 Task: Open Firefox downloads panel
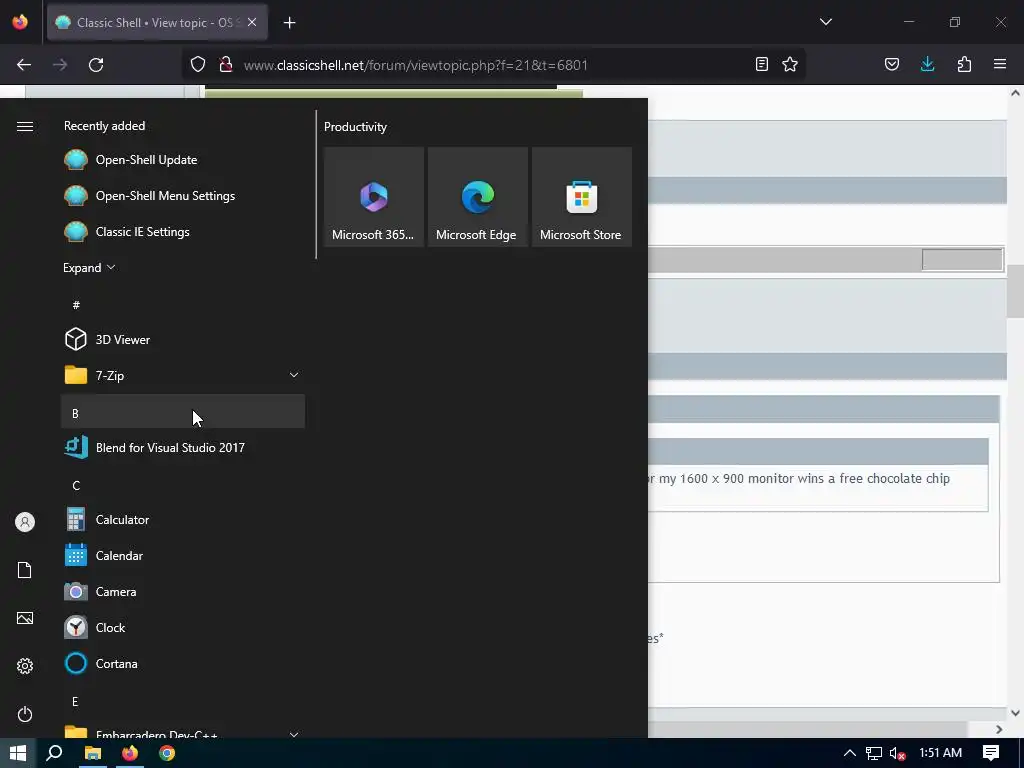[x=927, y=65]
